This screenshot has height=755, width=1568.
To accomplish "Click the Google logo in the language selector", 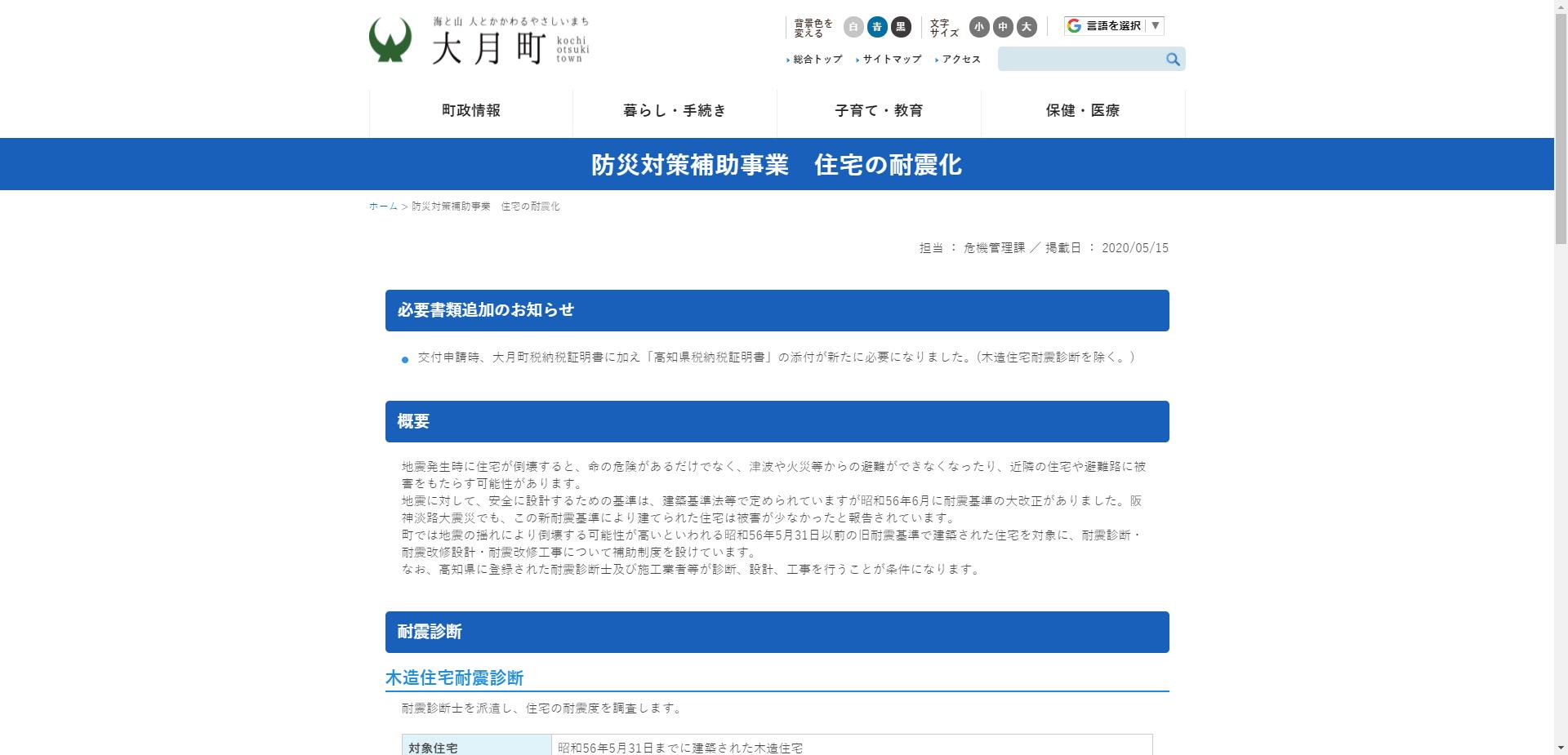I will point(1073,26).
